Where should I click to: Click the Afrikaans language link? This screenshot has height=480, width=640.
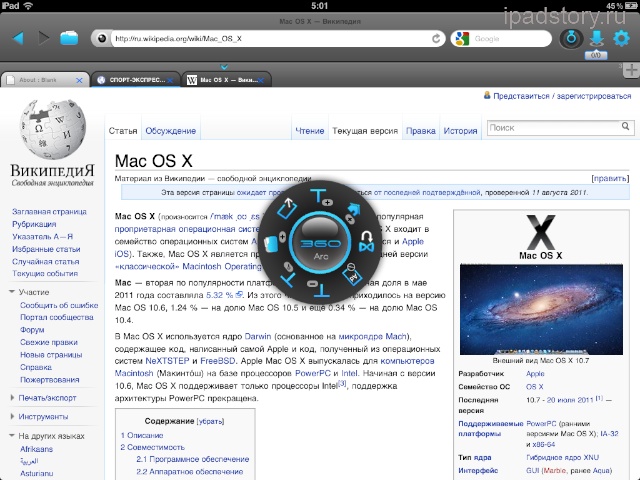36,449
